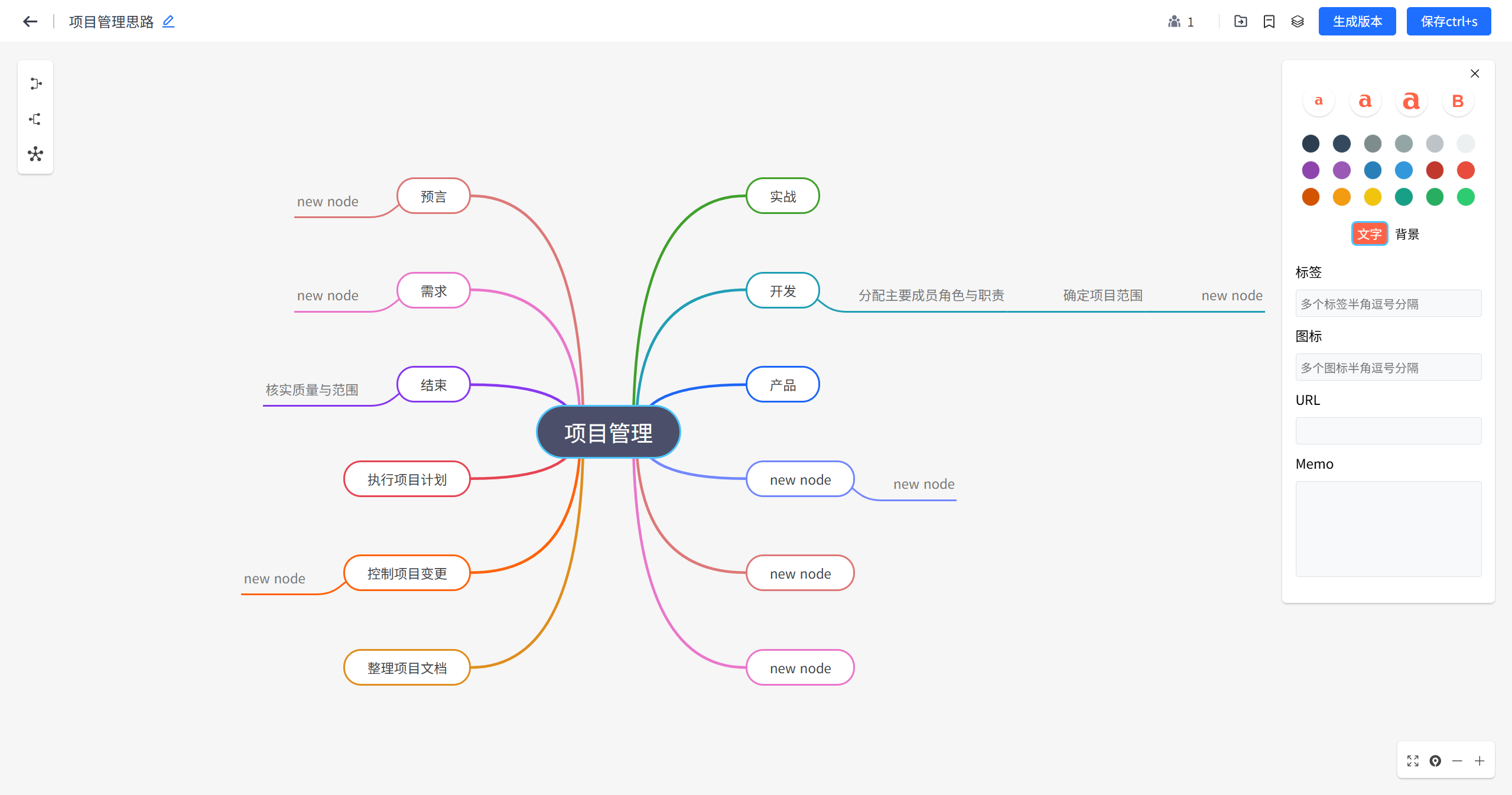Click the 标签 tags input field
This screenshot has height=795, width=1512.
[1388, 303]
